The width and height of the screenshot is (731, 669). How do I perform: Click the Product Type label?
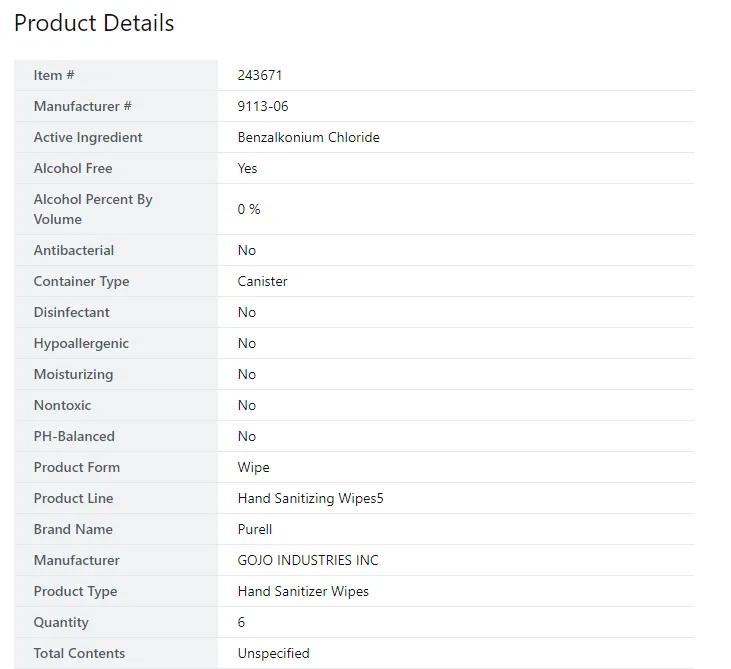pos(76,591)
